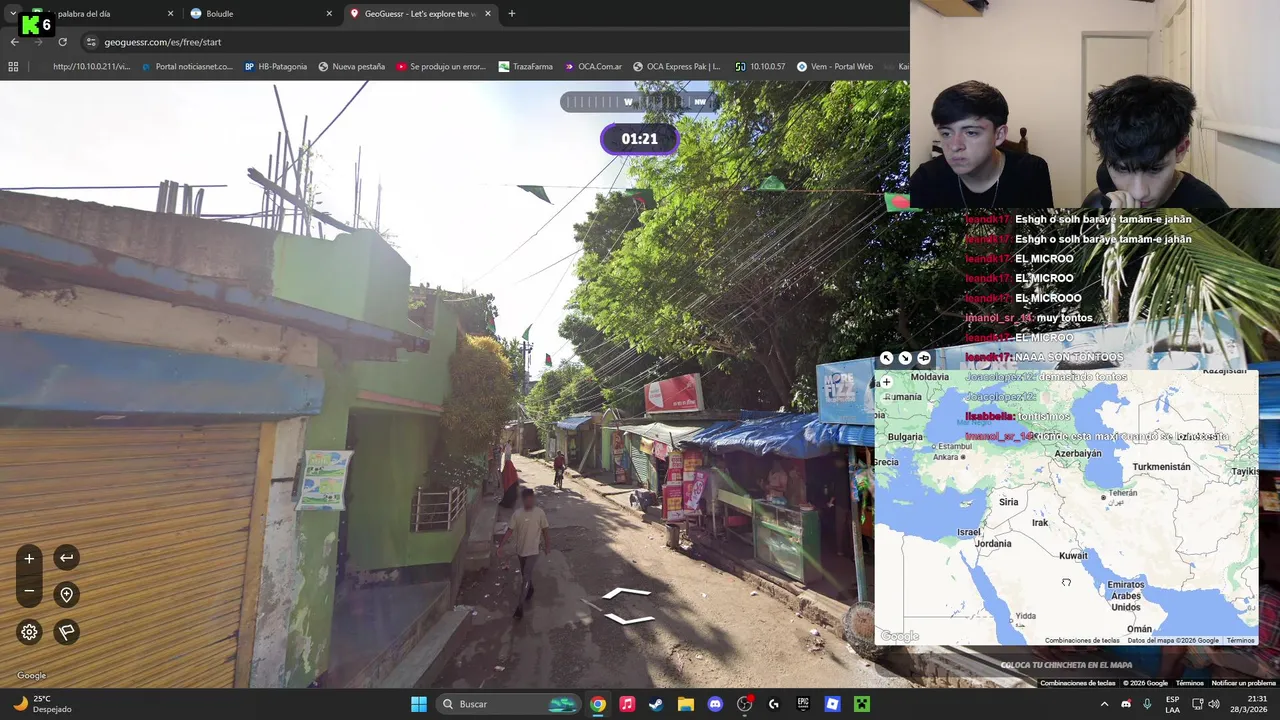The height and width of the screenshot is (720, 1280).
Task: Zoom in the Street View panorama
Action: click(29, 558)
